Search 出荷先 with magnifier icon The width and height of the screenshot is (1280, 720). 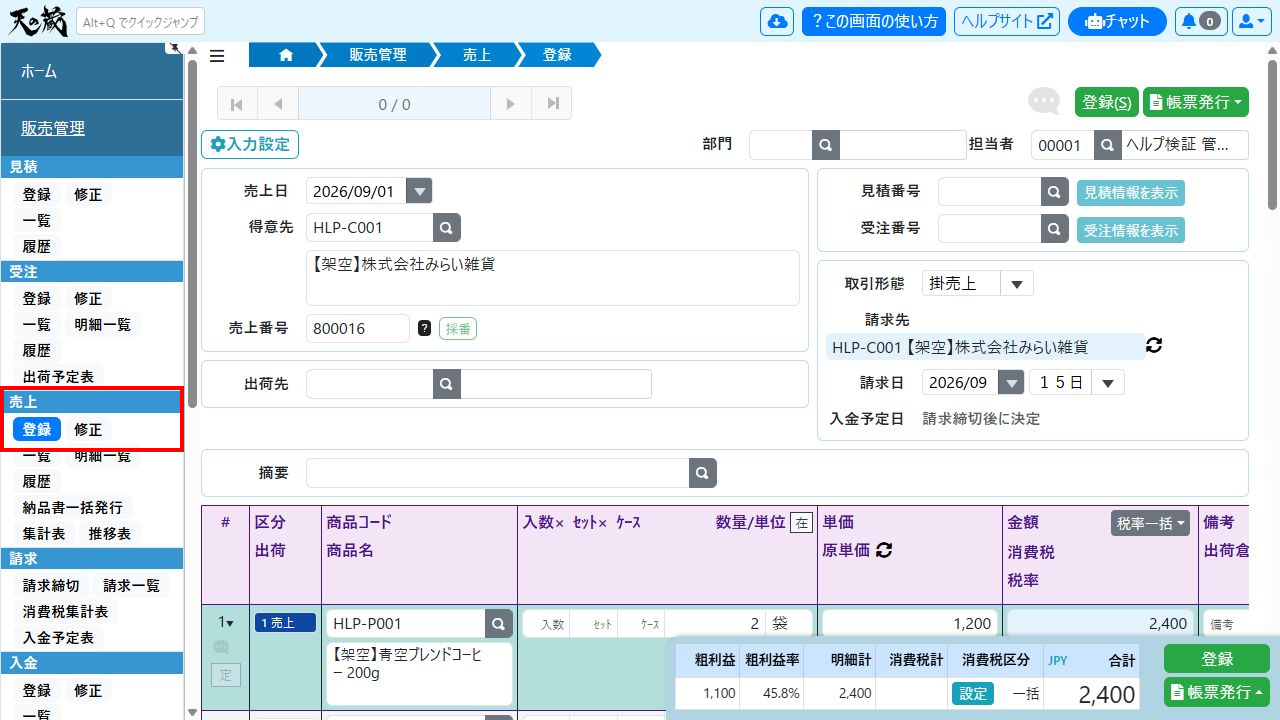447,384
